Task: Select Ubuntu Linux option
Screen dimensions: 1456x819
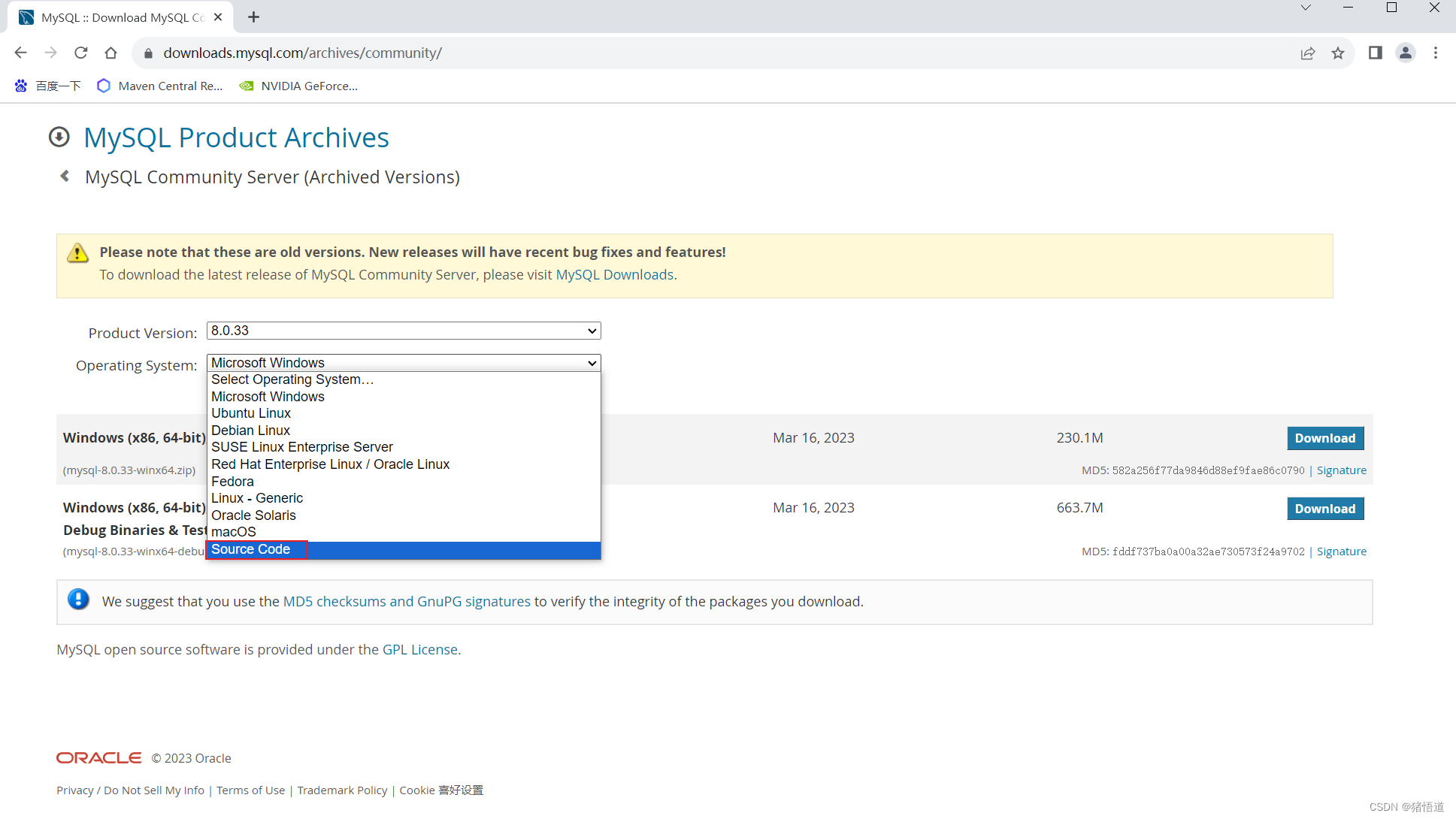Action: [x=404, y=413]
